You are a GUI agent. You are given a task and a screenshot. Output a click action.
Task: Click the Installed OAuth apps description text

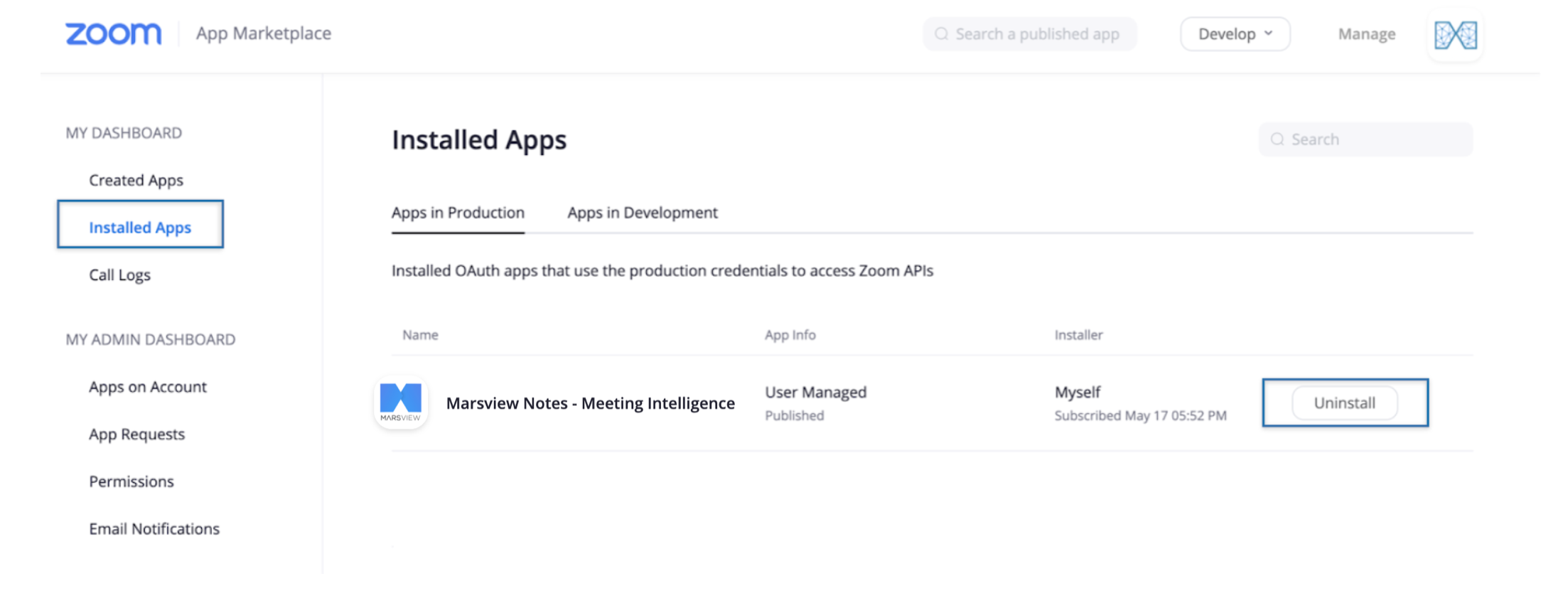(662, 271)
